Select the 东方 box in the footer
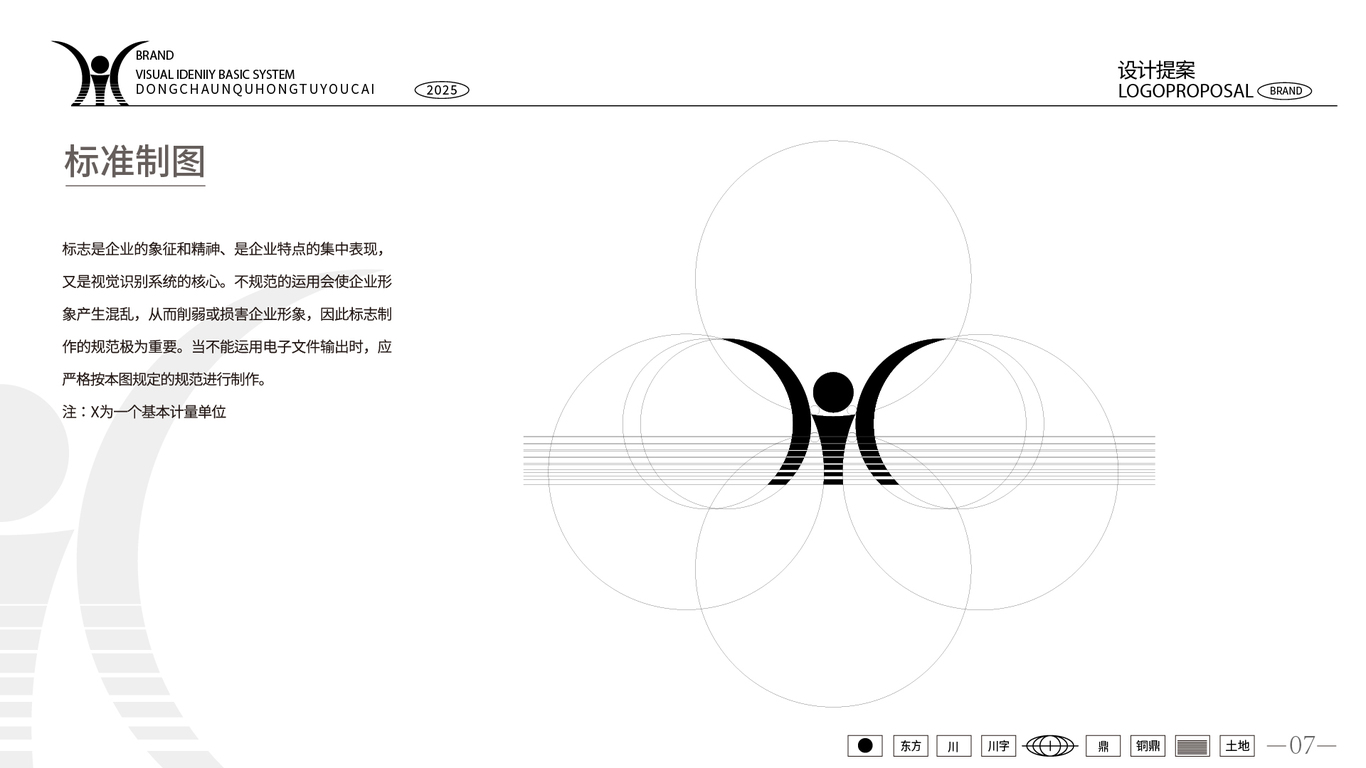This screenshot has height=768, width=1366. point(911,746)
